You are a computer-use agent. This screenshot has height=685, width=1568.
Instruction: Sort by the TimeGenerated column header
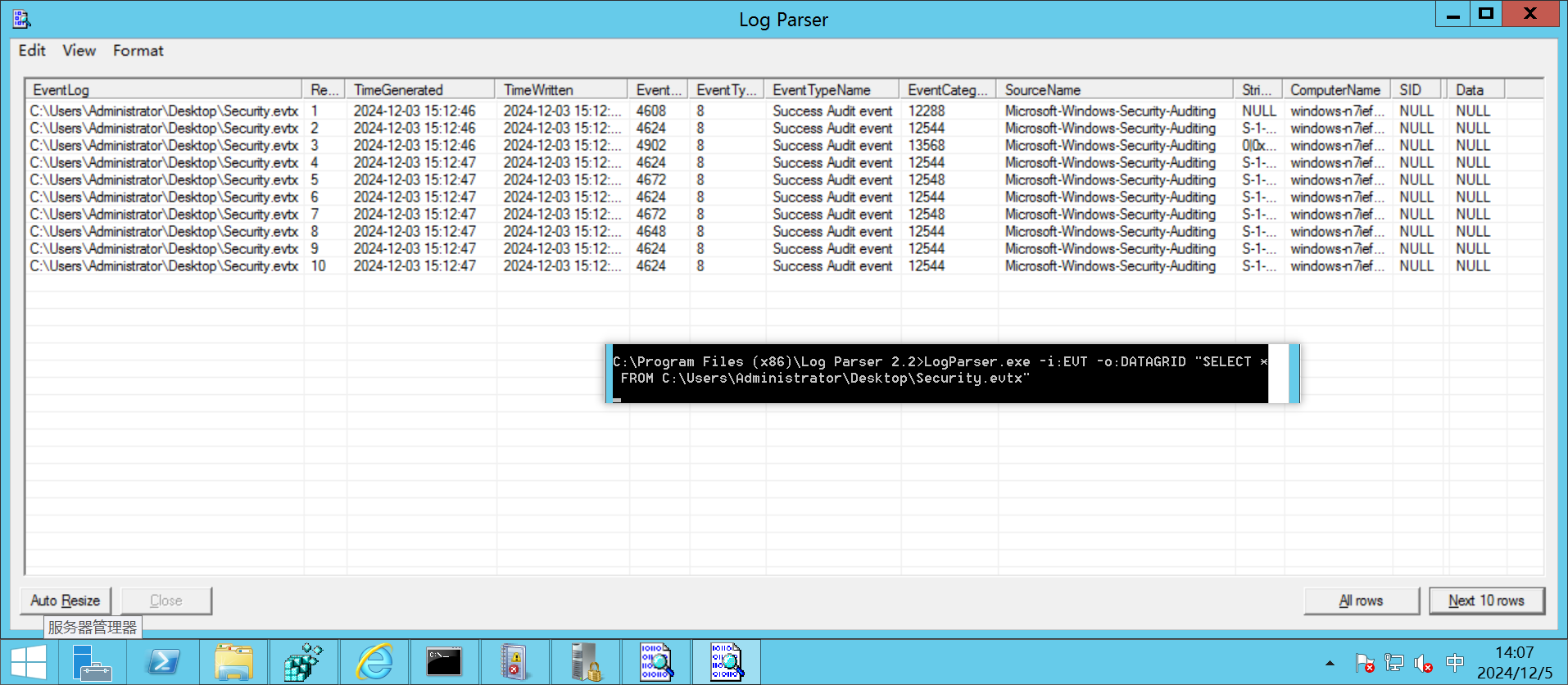420,89
